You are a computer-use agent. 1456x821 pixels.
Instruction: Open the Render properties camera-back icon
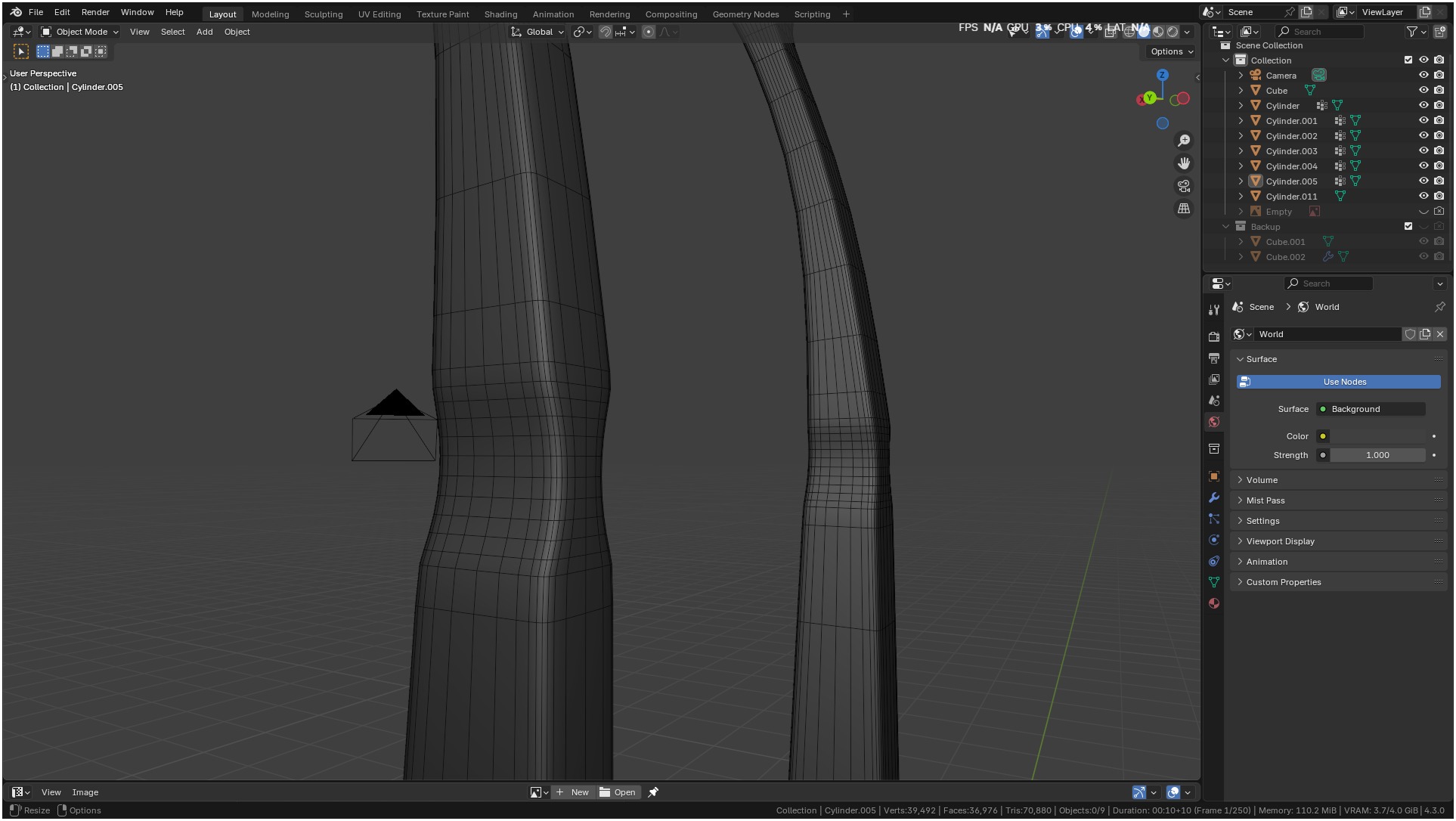(1214, 336)
